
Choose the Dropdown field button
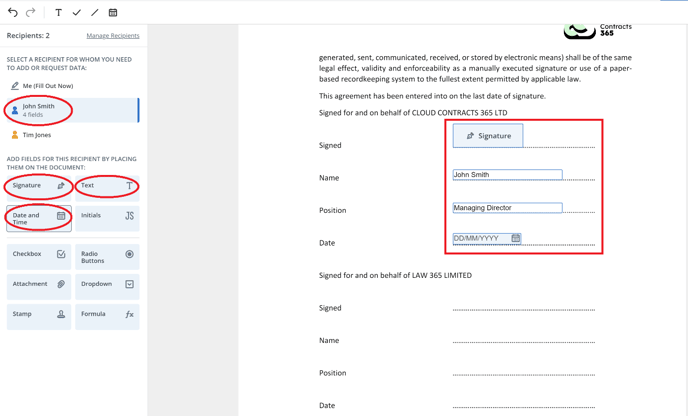(x=107, y=287)
